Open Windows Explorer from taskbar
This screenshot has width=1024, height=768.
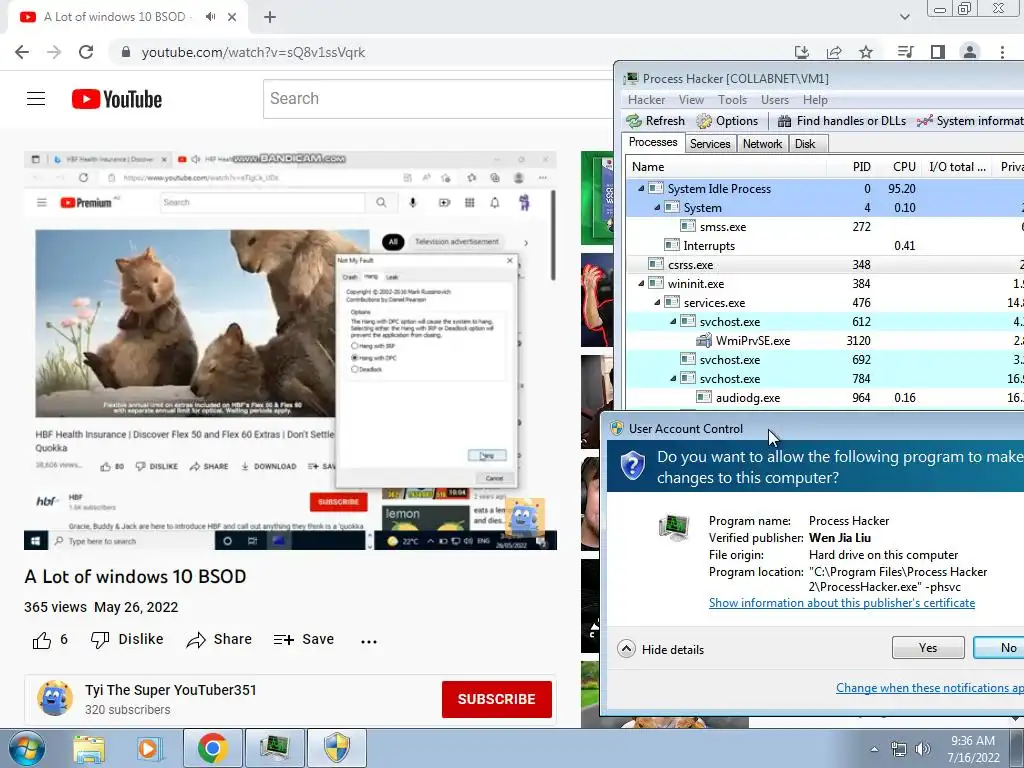click(89, 749)
